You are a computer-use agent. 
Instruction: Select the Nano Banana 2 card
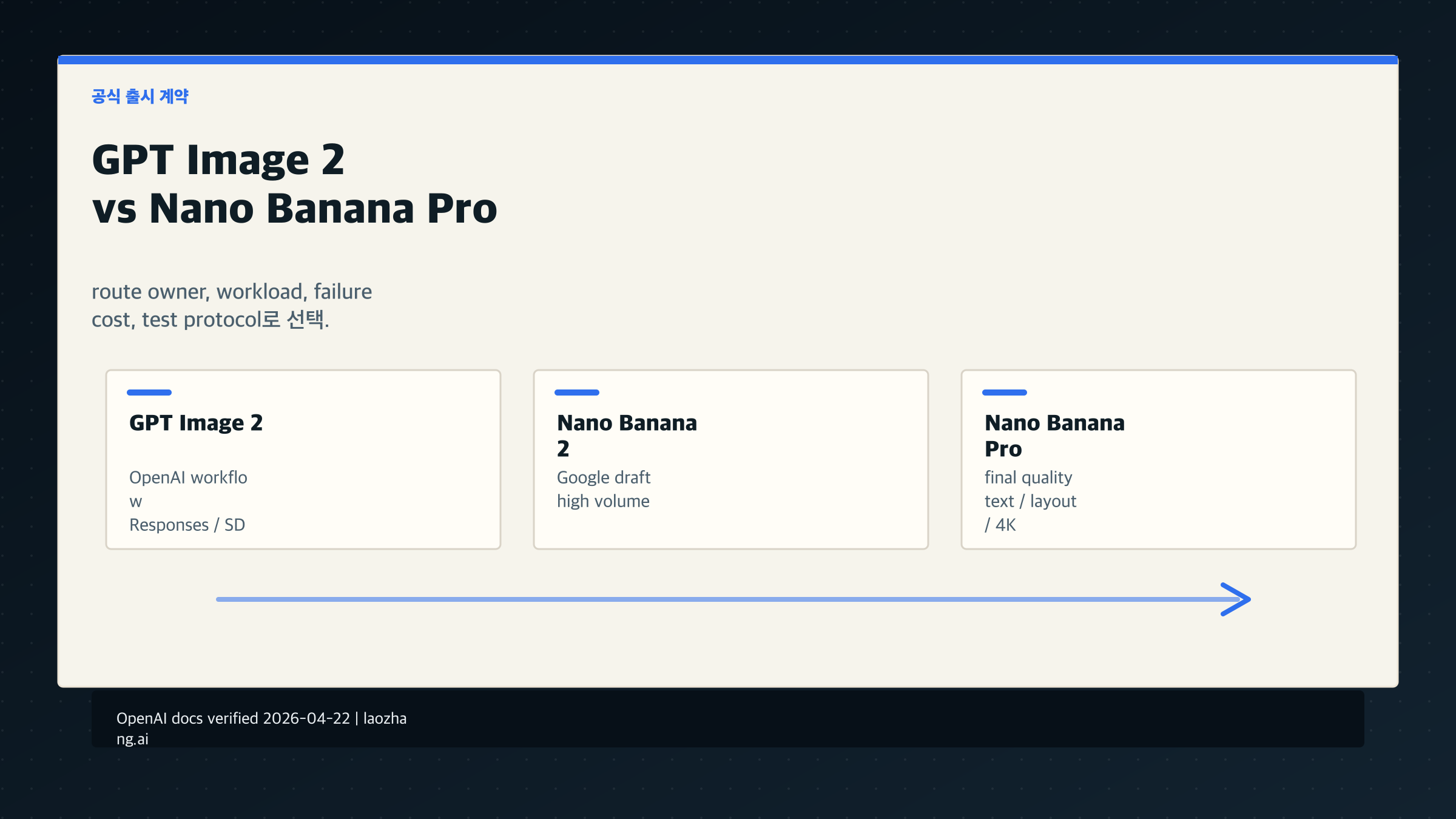coord(730,460)
